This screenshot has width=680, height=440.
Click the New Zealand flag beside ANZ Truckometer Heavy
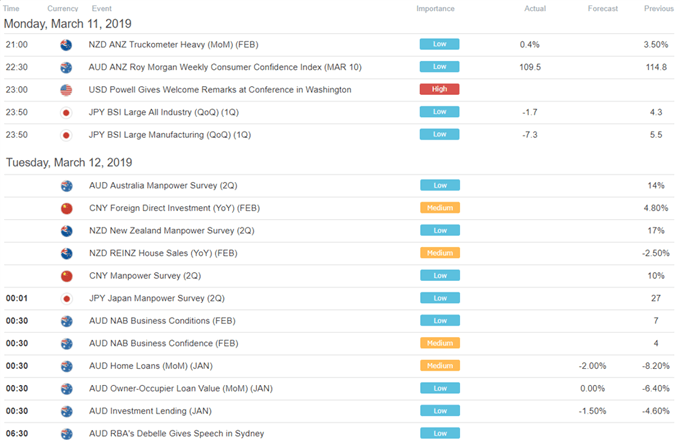tap(66, 45)
